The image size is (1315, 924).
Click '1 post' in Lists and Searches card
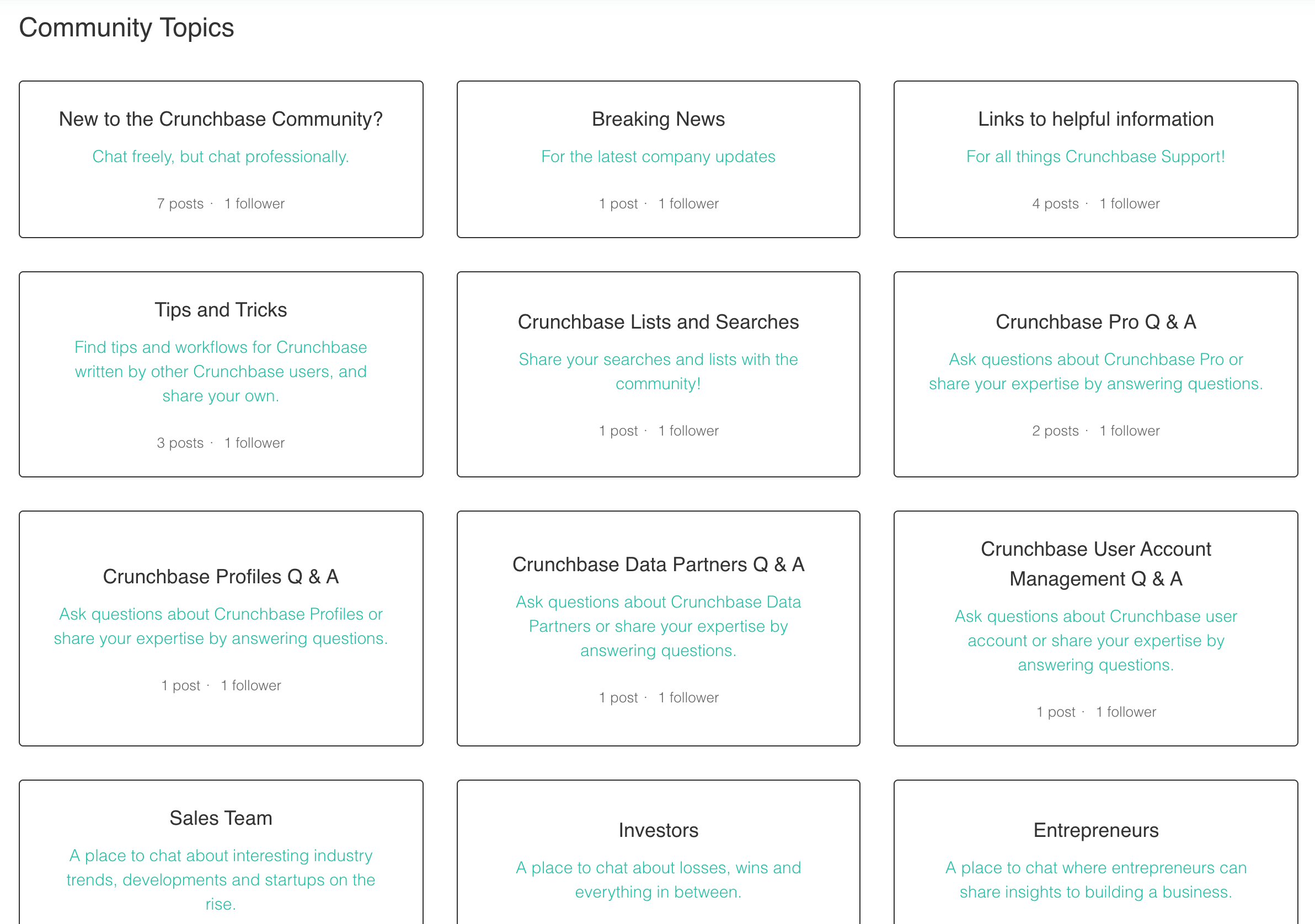point(618,431)
